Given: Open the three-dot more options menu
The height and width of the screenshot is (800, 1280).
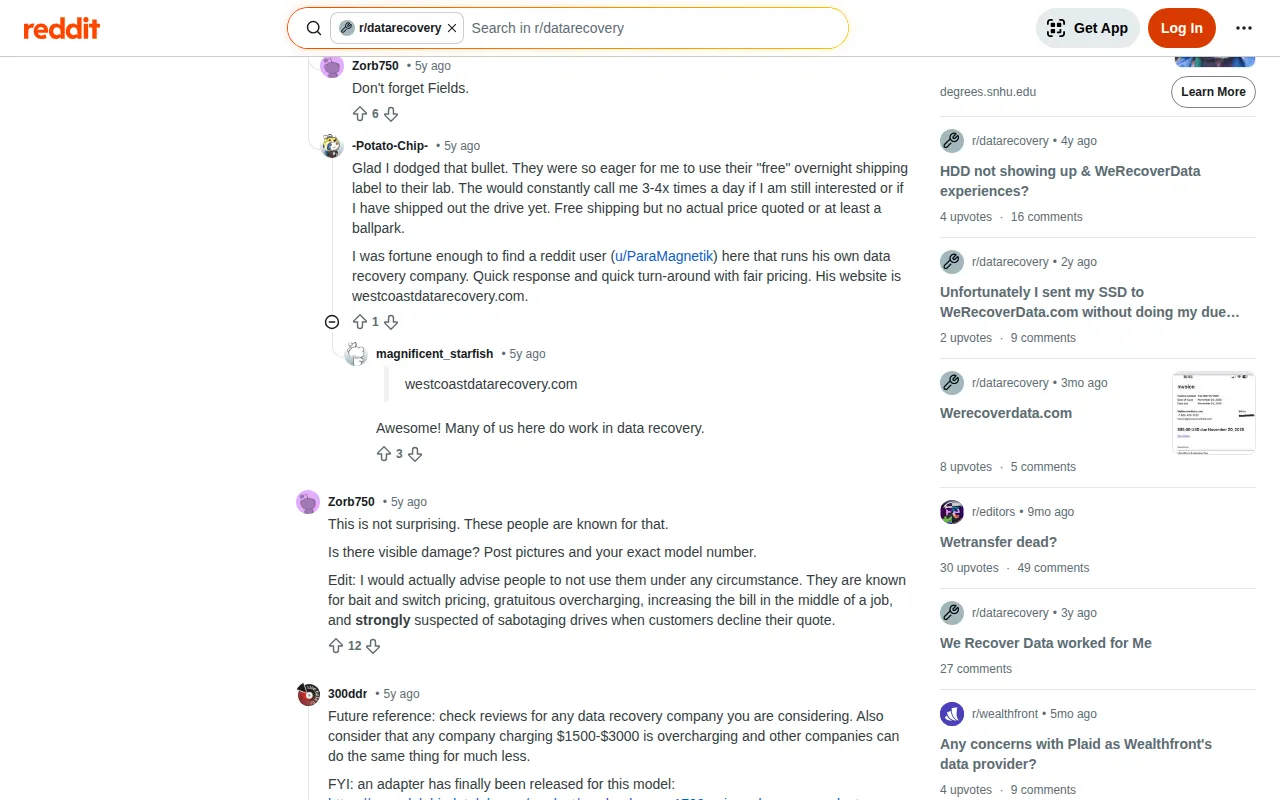Looking at the screenshot, I should (x=1244, y=28).
